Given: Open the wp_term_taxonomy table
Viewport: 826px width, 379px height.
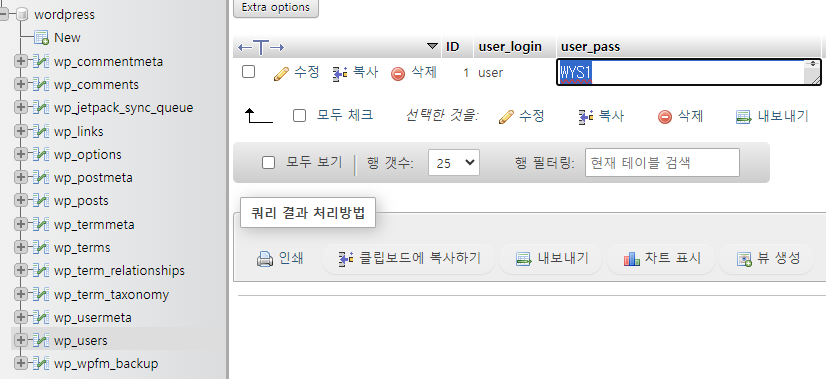Looking at the screenshot, I should point(111,294).
